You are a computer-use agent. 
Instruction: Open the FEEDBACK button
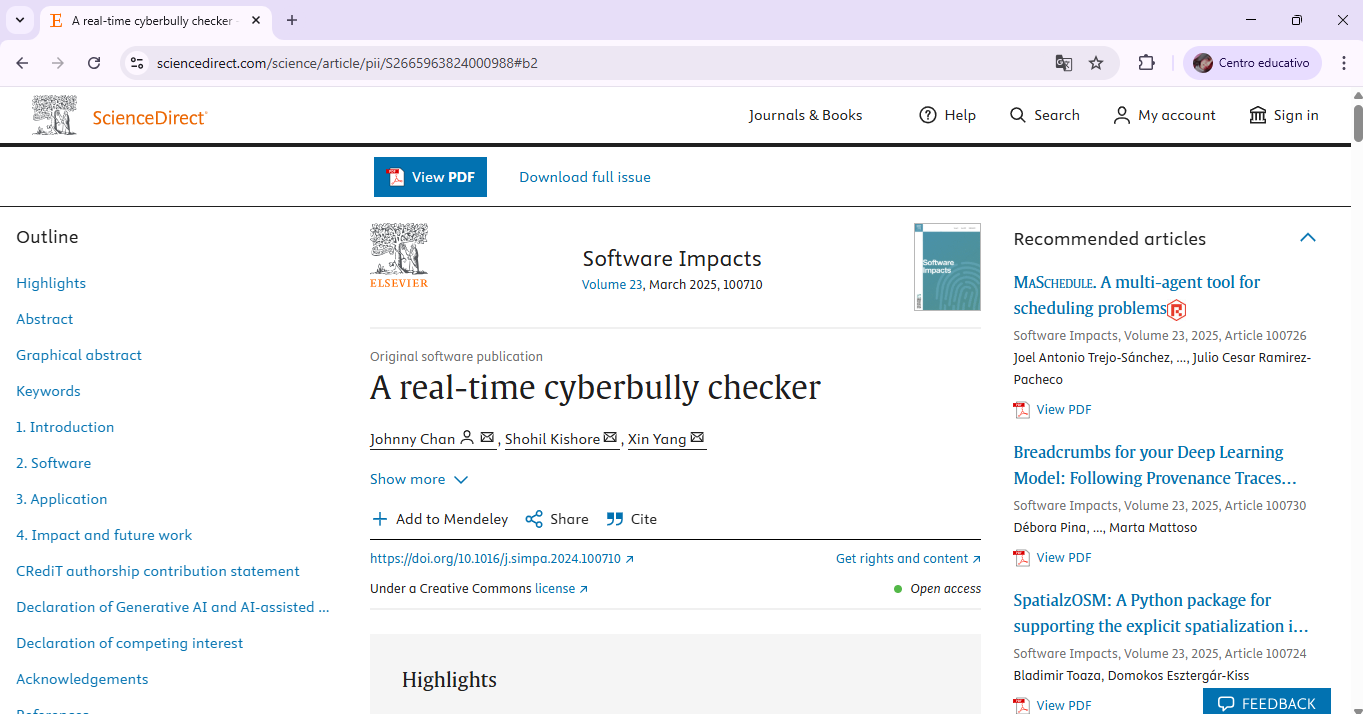pos(1267,702)
